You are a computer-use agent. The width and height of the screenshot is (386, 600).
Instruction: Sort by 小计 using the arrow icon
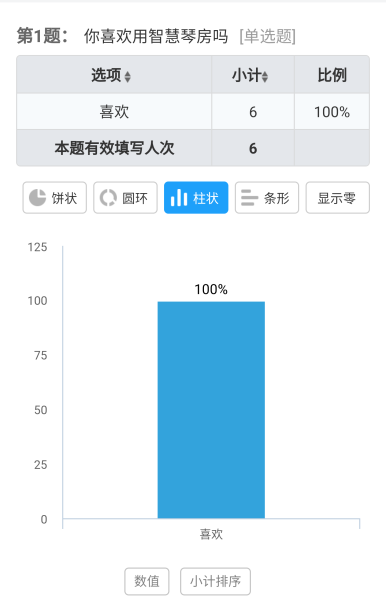265,77
